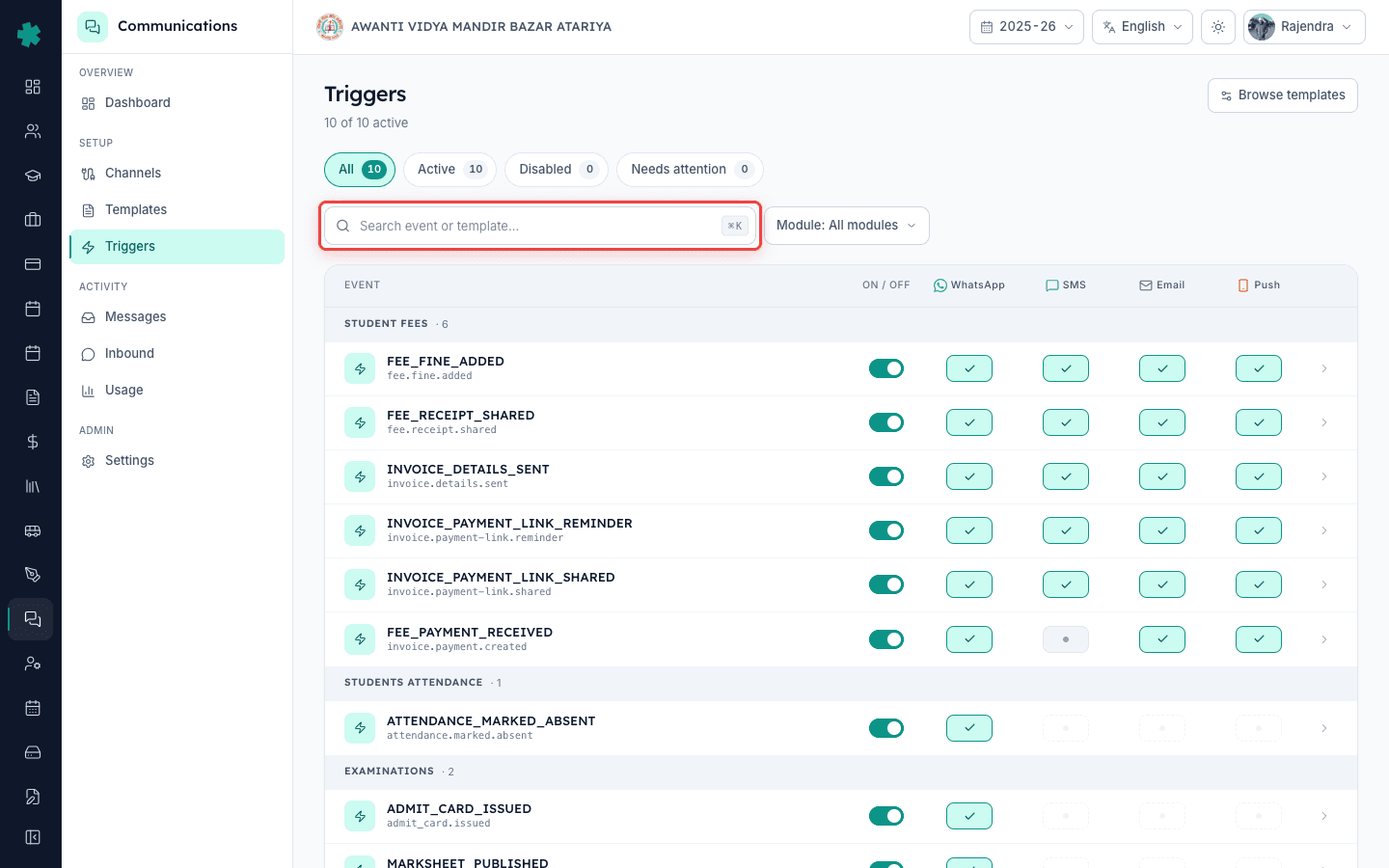This screenshot has height=868, width=1389.
Task: Click the credit card icon in left rail
Action: click(x=33, y=264)
